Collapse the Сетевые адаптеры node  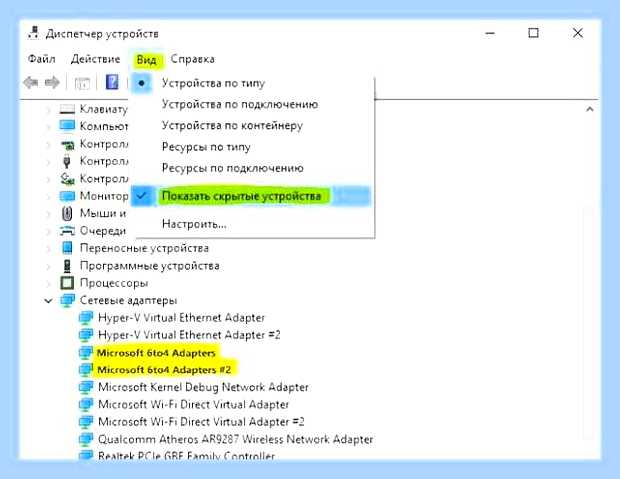coord(48,301)
